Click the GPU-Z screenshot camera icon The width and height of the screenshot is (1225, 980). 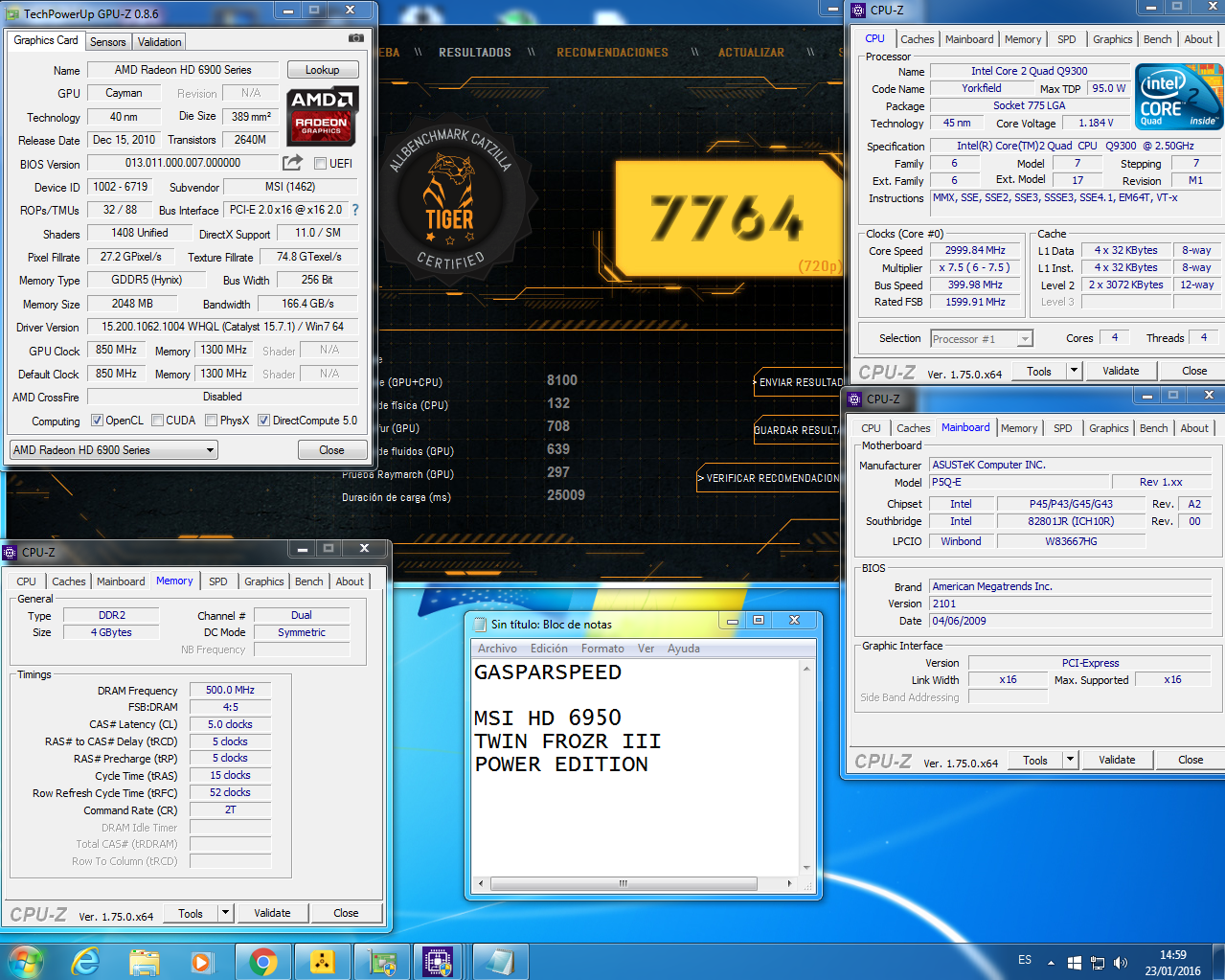pos(355,39)
